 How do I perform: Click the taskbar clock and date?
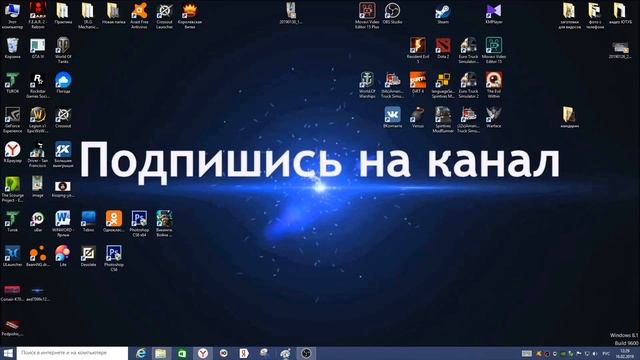(625, 353)
